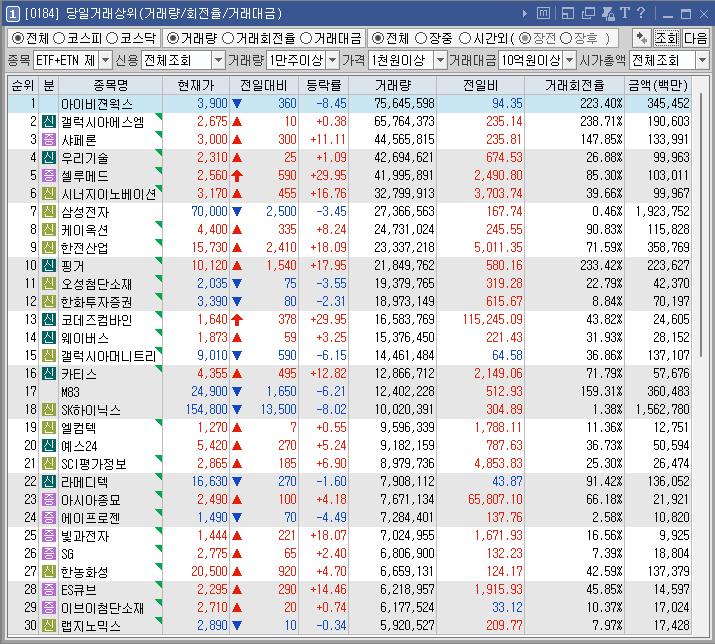The image size is (715, 644).
Task: Click the duplicate window icon in title bar
Action: click(588, 13)
